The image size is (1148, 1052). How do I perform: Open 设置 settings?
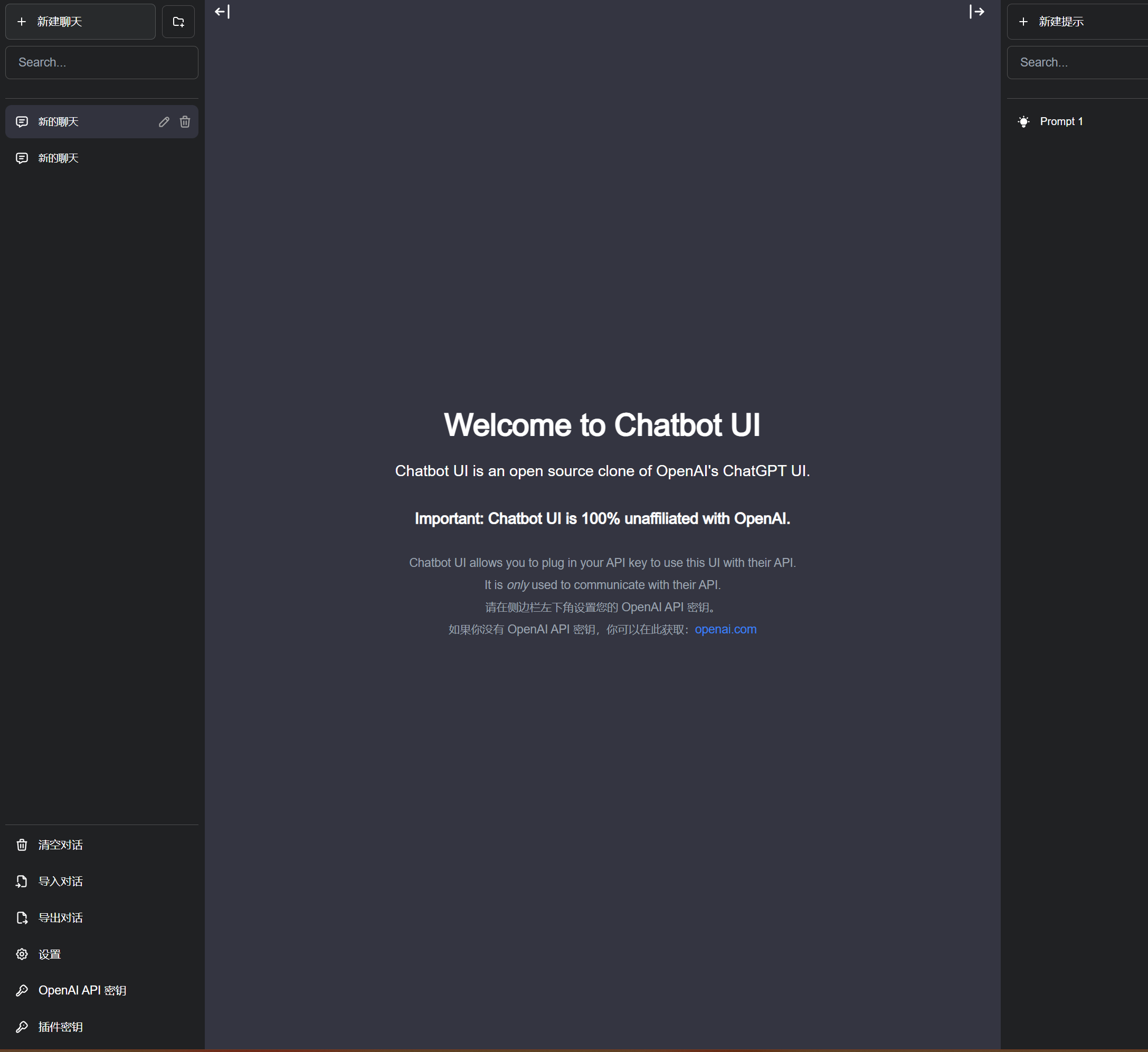[49, 954]
